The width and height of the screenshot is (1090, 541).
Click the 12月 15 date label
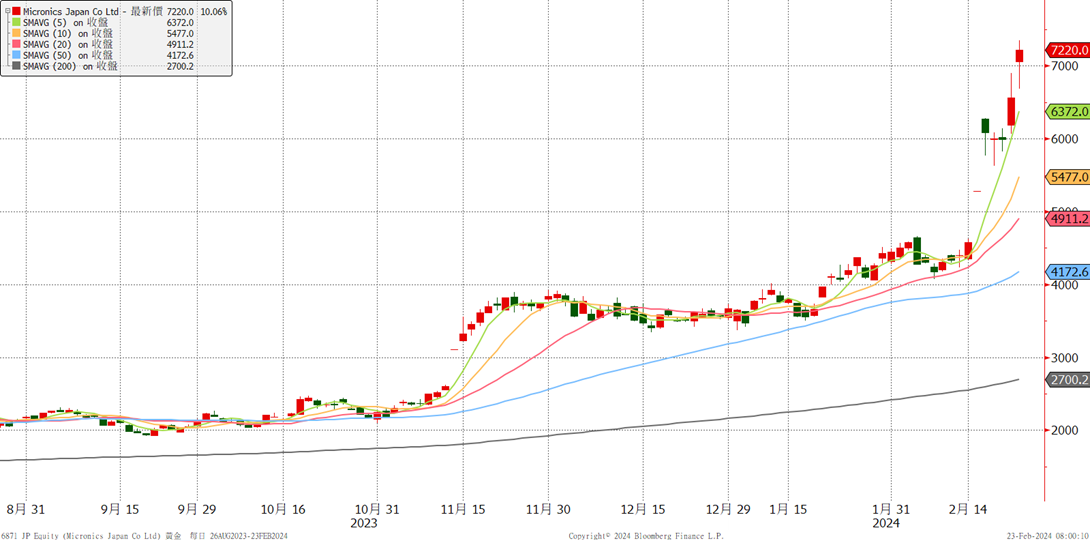(x=641, y=510)
